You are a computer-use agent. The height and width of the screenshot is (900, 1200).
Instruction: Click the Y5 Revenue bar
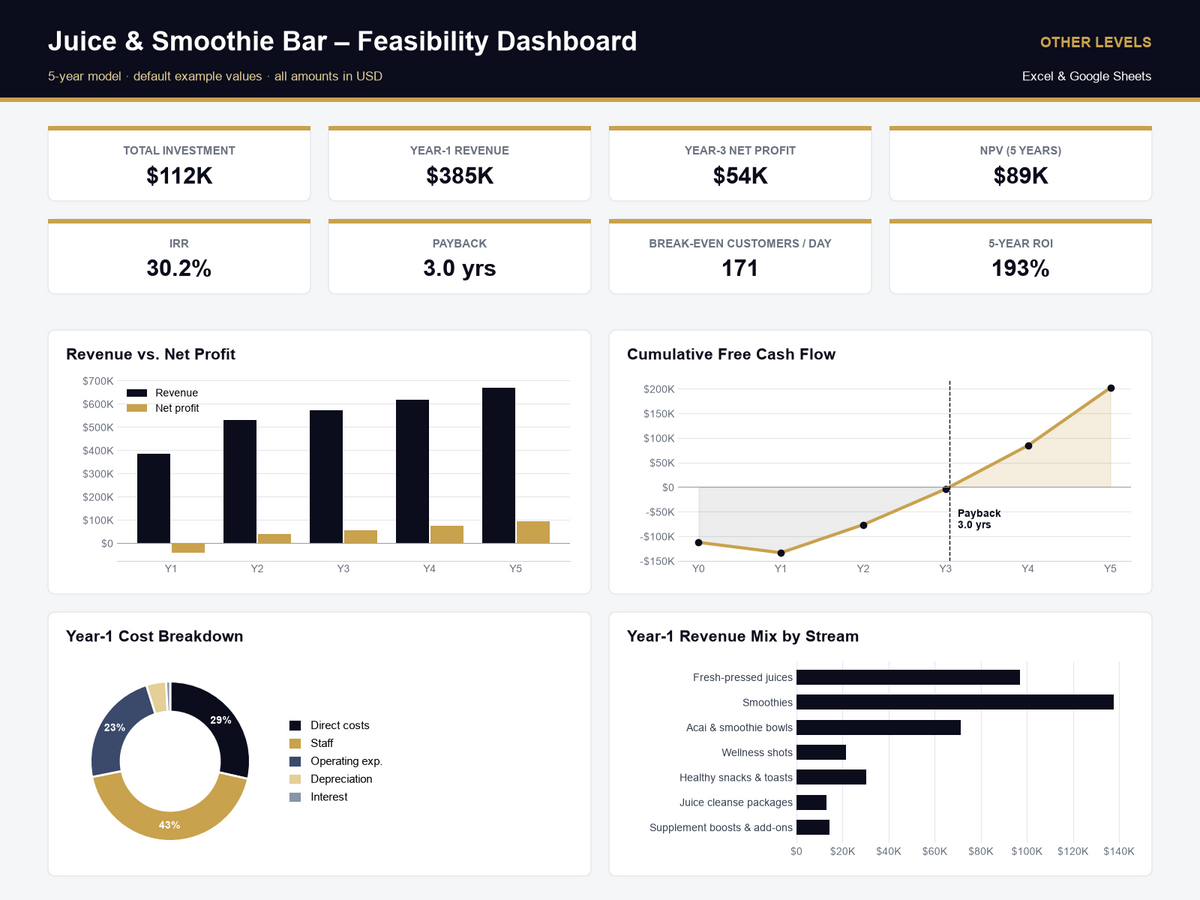499,466
